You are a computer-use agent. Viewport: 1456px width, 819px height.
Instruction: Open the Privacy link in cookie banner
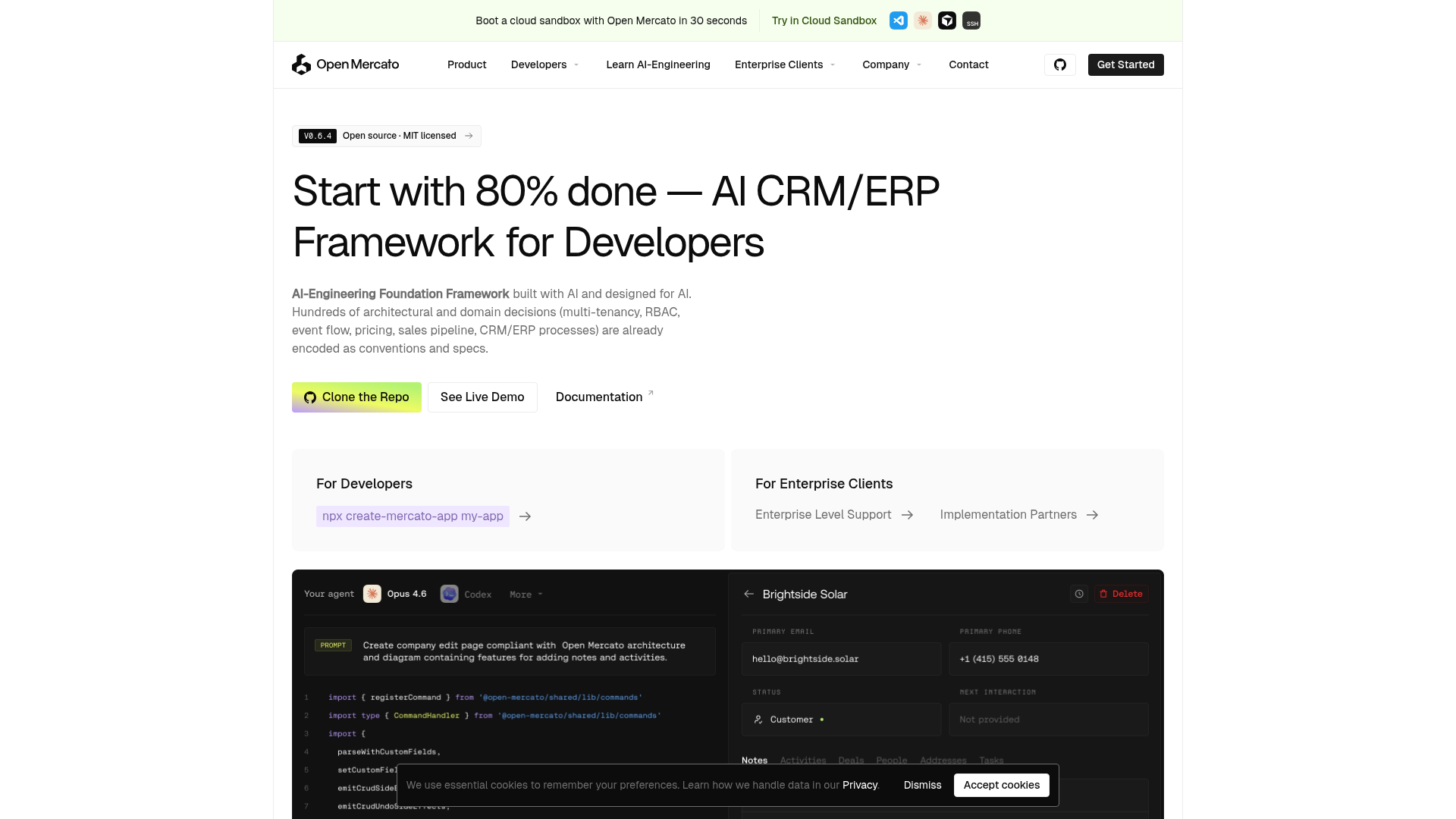(860, 785)
